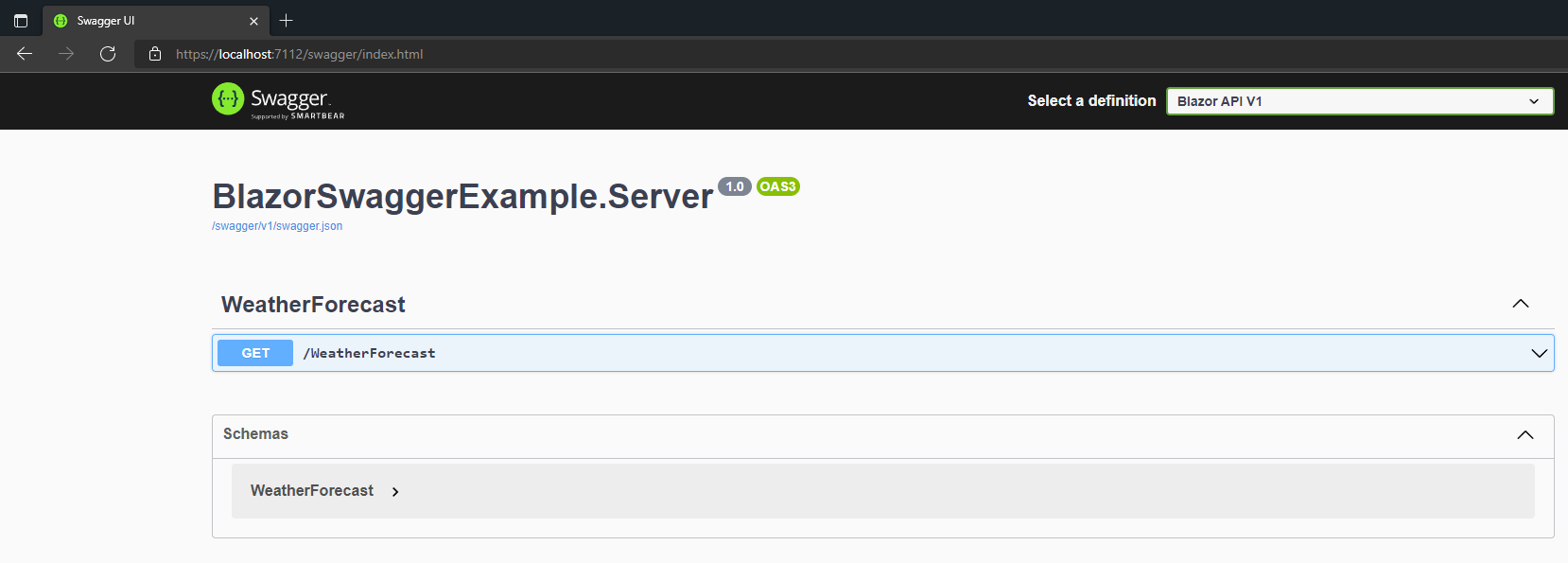Click the browser forward arrow
The width and height of the screenshot is (1568, 563).
point(66,54)
